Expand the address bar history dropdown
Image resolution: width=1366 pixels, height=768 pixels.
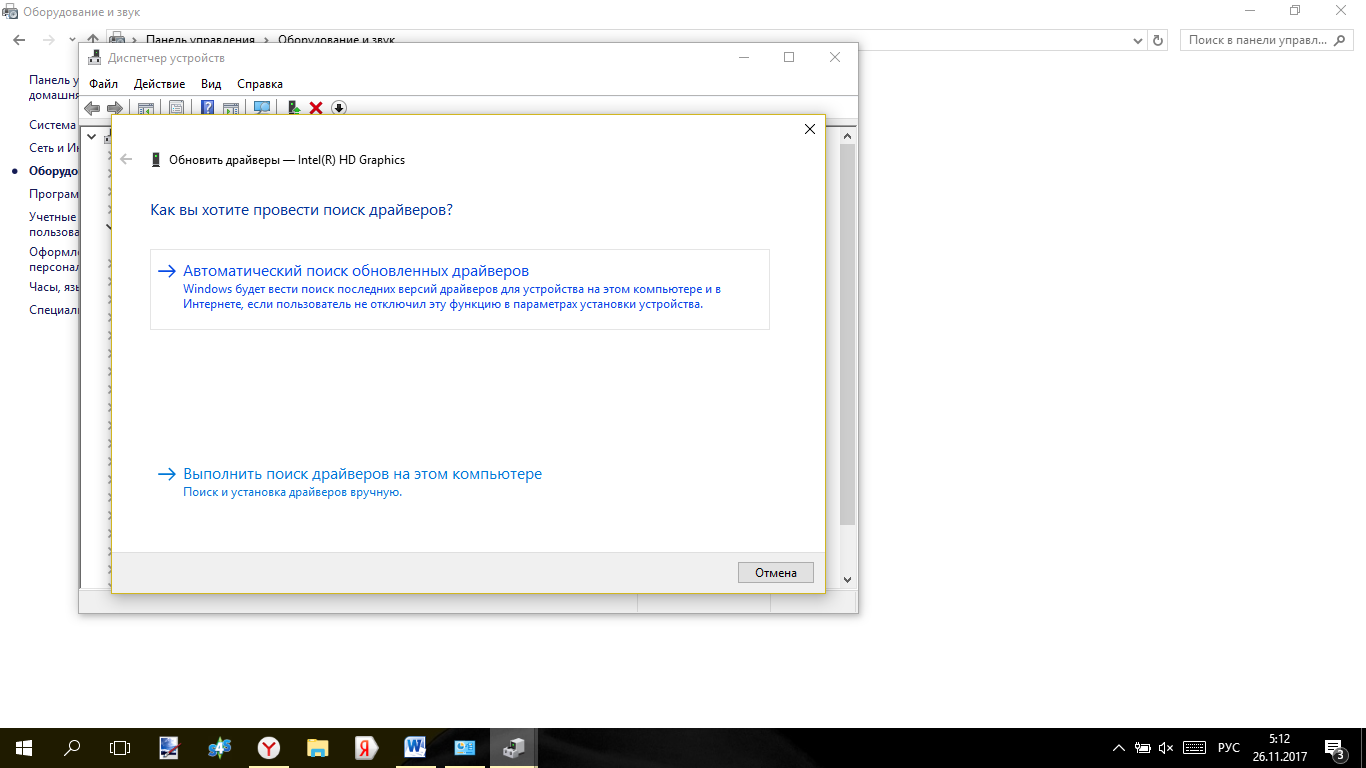tap(1138, 40)
